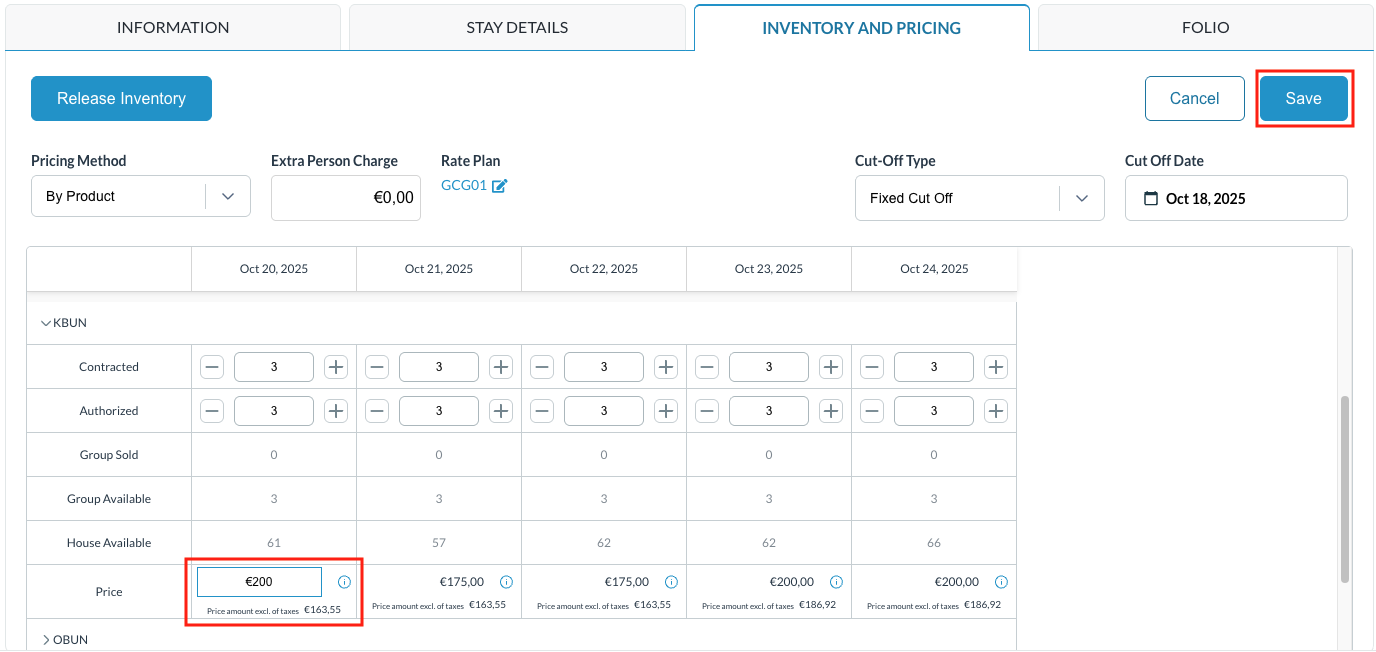Click info icon for Oct 21 price
The width and height of the screenshot is (1376, 652).
click(506, 582)
